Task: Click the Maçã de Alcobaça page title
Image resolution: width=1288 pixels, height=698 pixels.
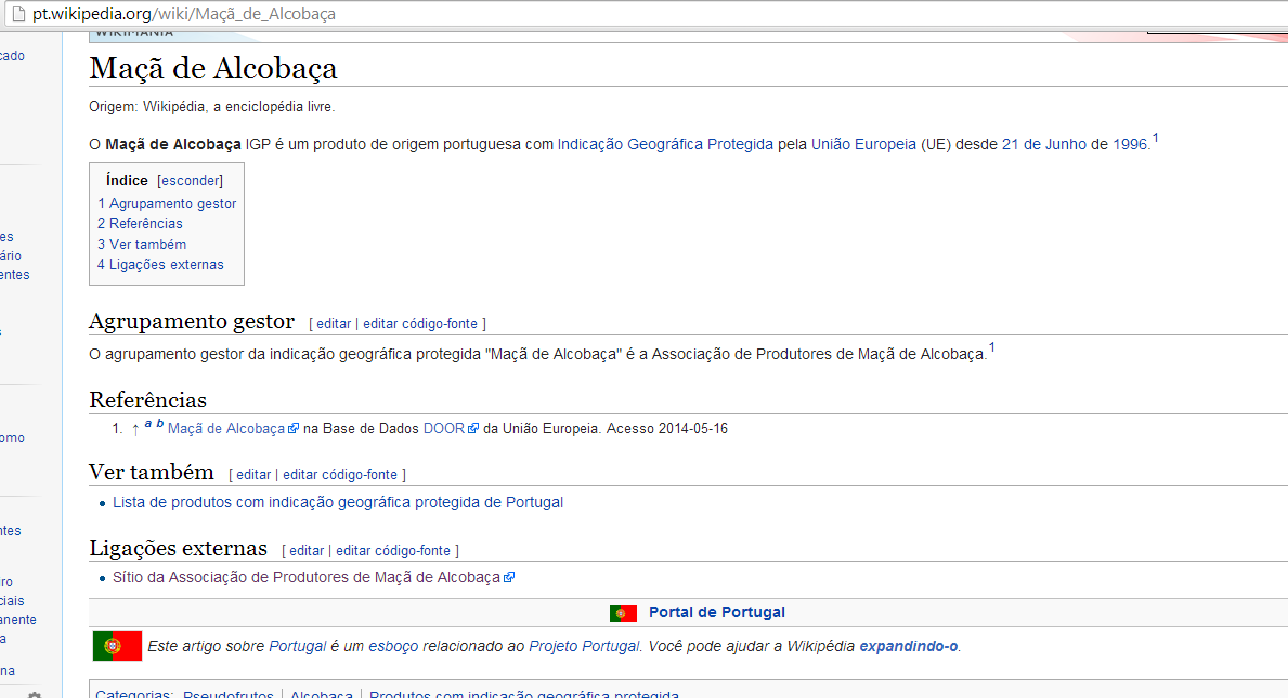Action: [x=213, y=69]
